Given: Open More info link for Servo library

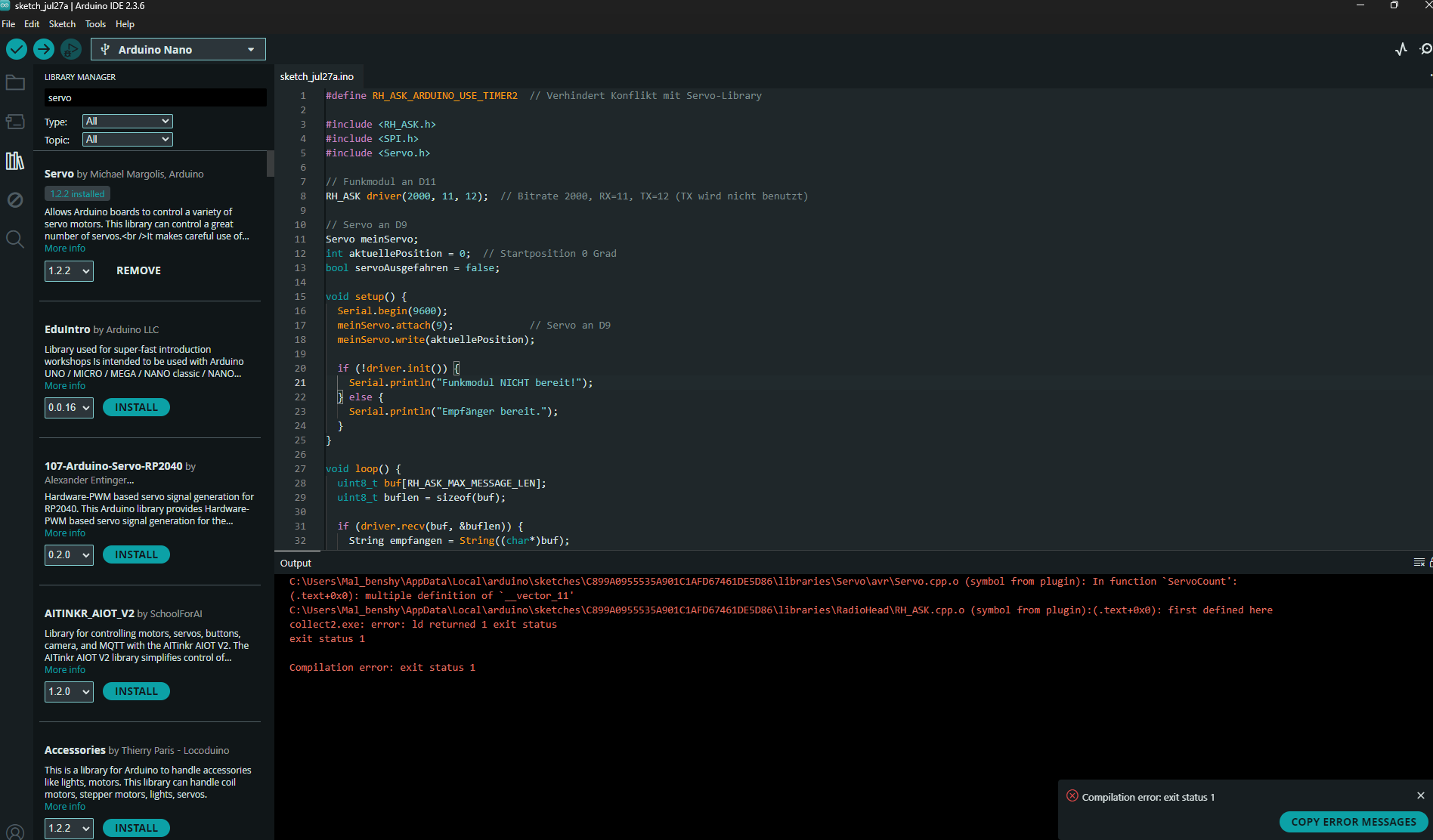Looking at the screenshot, I should click(x=65, y=249).
